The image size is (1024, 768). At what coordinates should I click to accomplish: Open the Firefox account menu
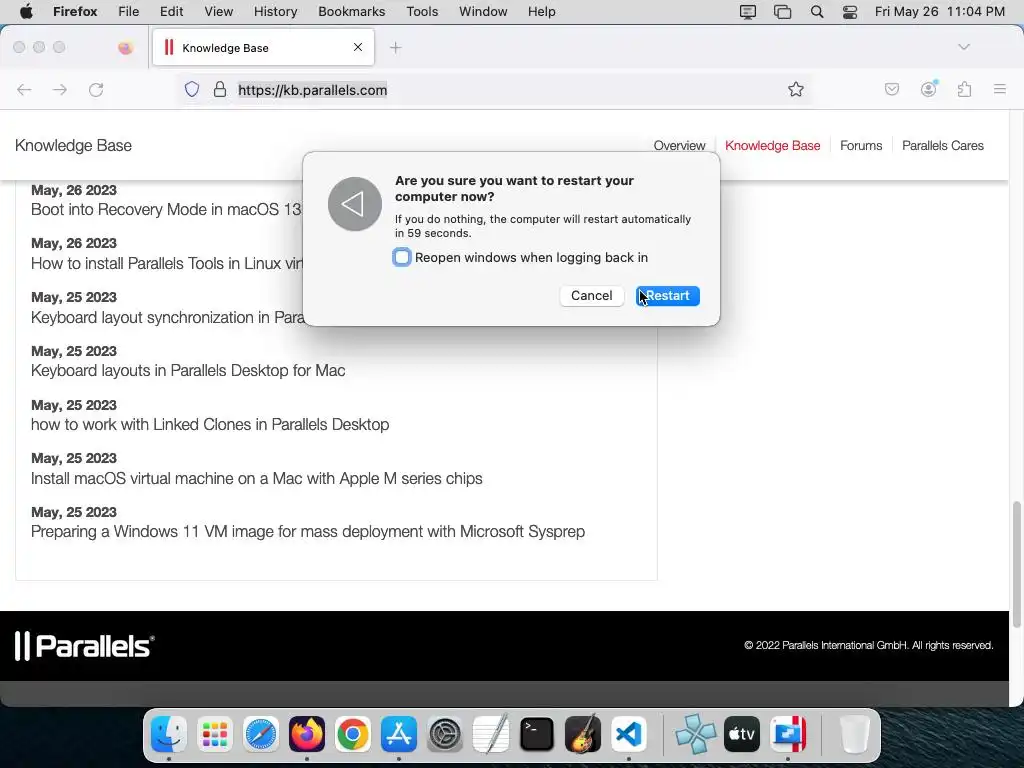click(929, 89)
